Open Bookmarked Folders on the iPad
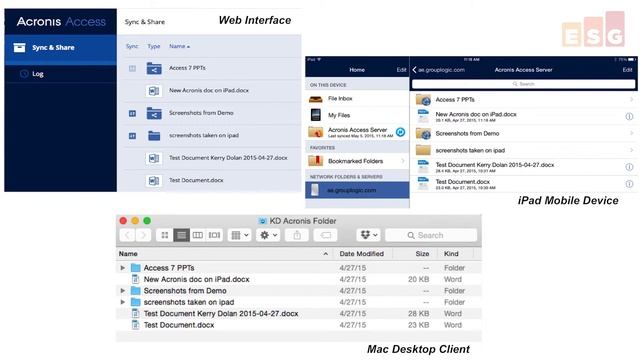 pyautogui.click(x=357, y=161)
